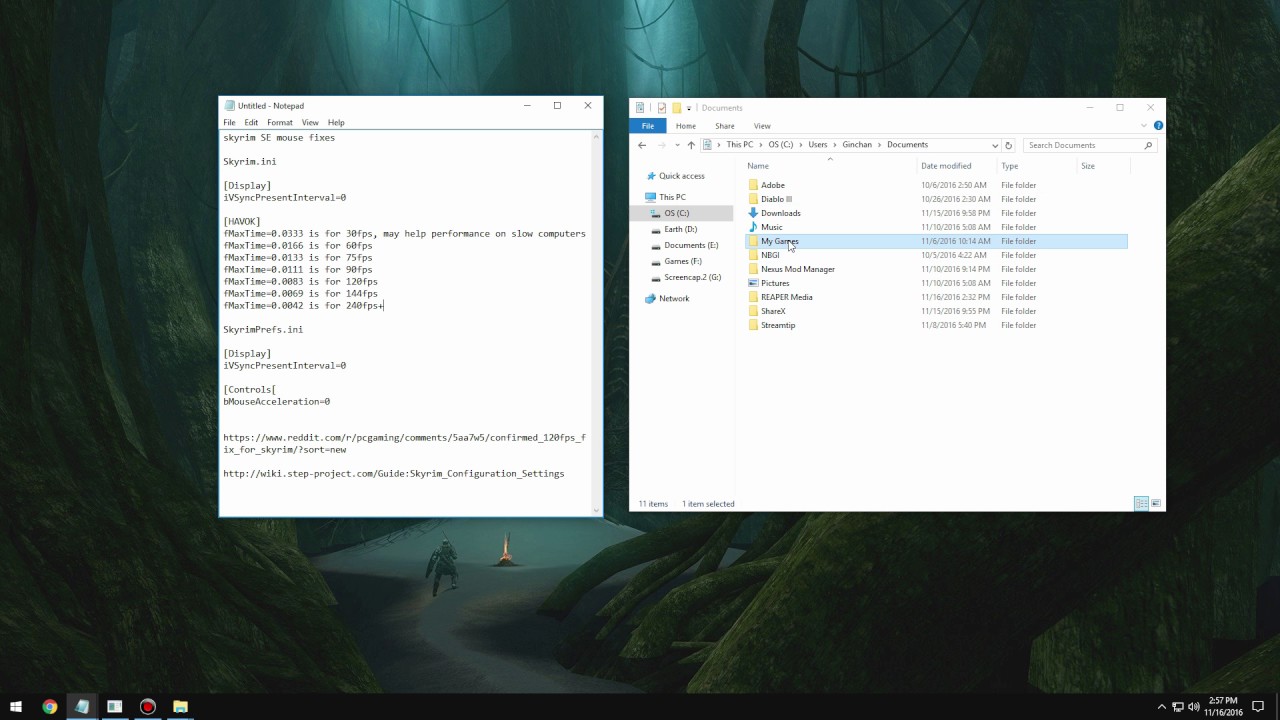Open address bar history dropdown
The image size is (1280, 720).
pos(994,145)
